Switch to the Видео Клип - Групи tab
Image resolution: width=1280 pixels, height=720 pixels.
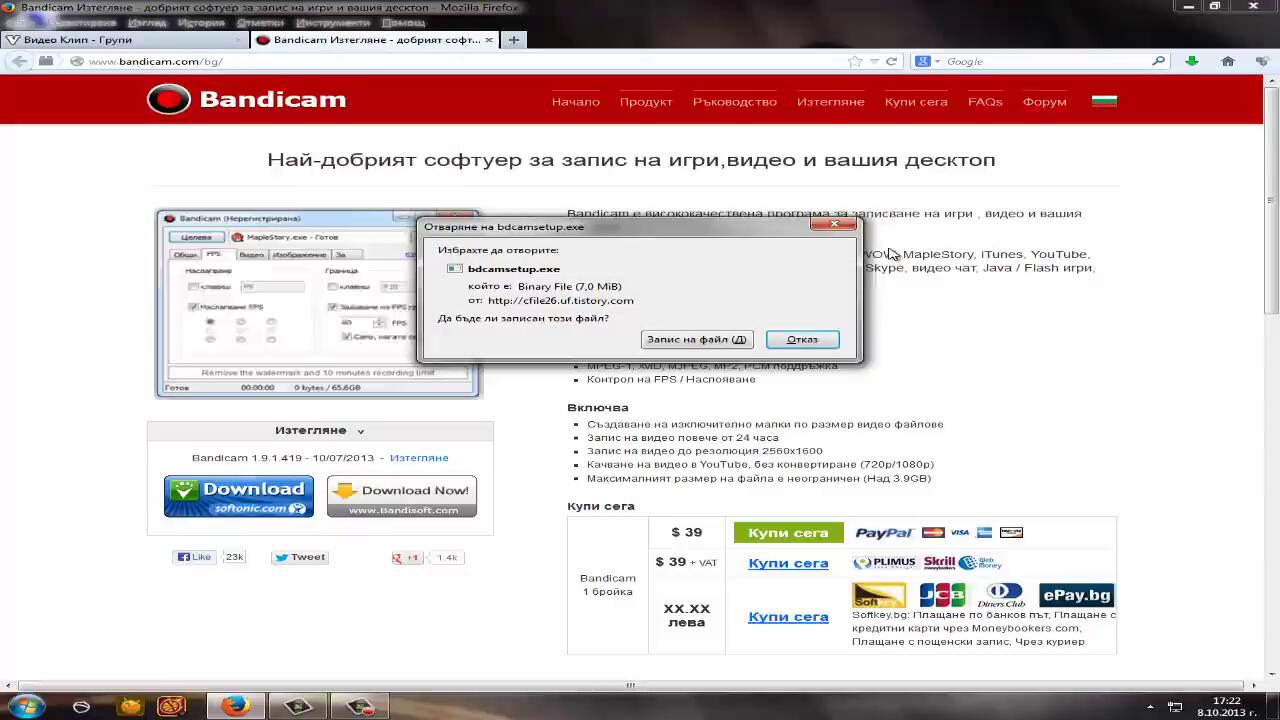pos(120,40)
